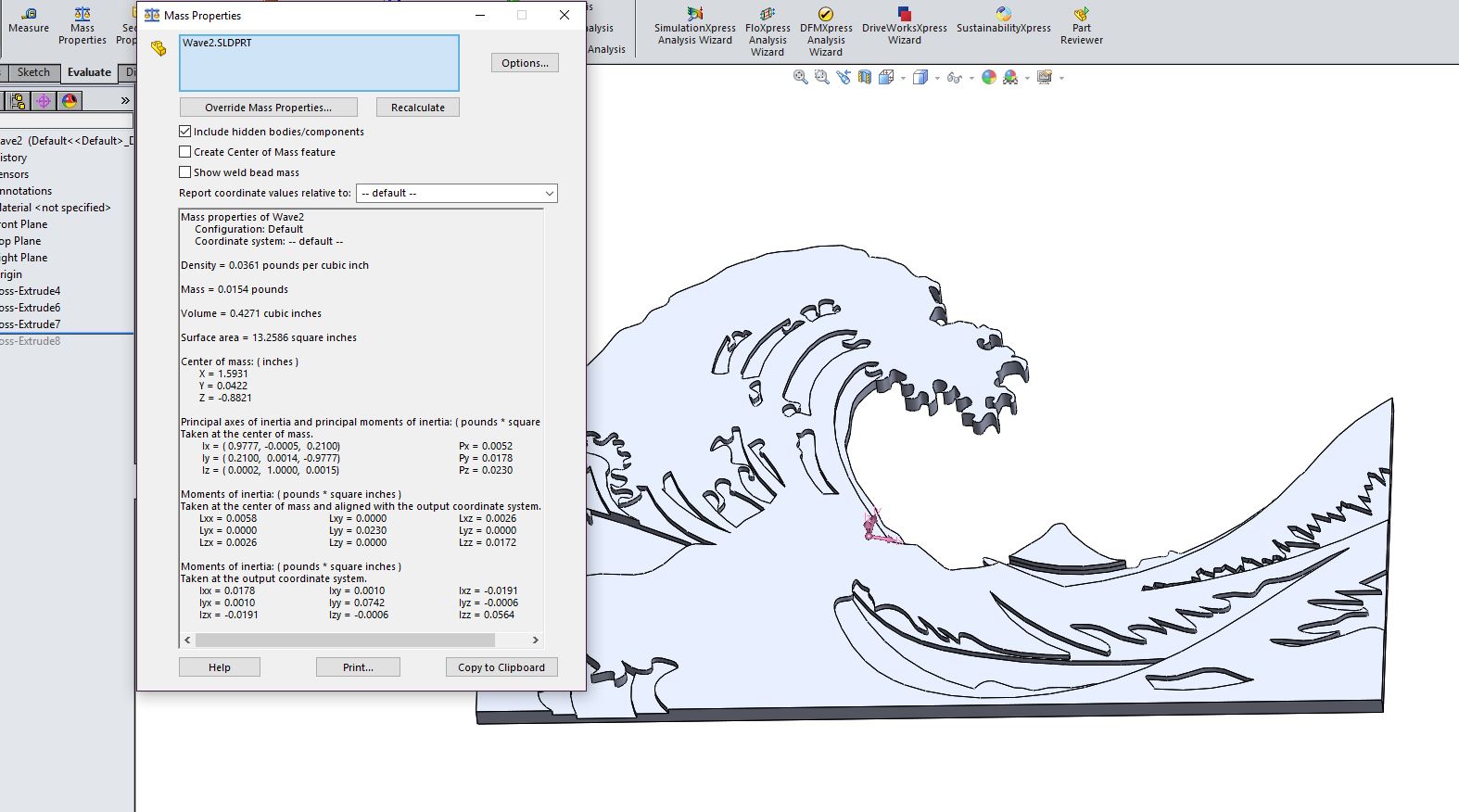Click the Mass Properties toolbar icon
Image resolution: width=1459 pixels, height=812 pixels.
[82, 26]
